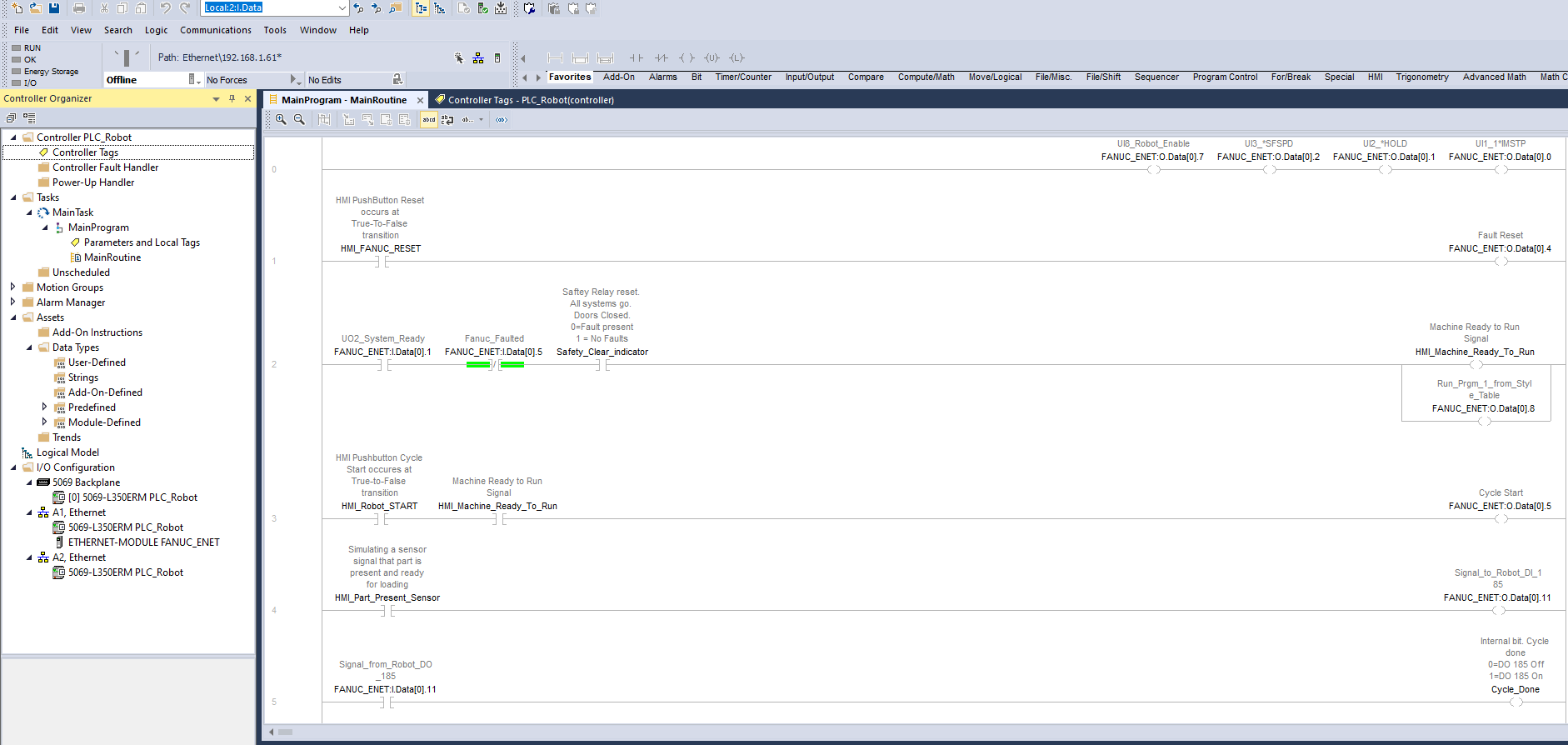
Task: Select Controller Tags in the organizer
Action: [85, 152]
